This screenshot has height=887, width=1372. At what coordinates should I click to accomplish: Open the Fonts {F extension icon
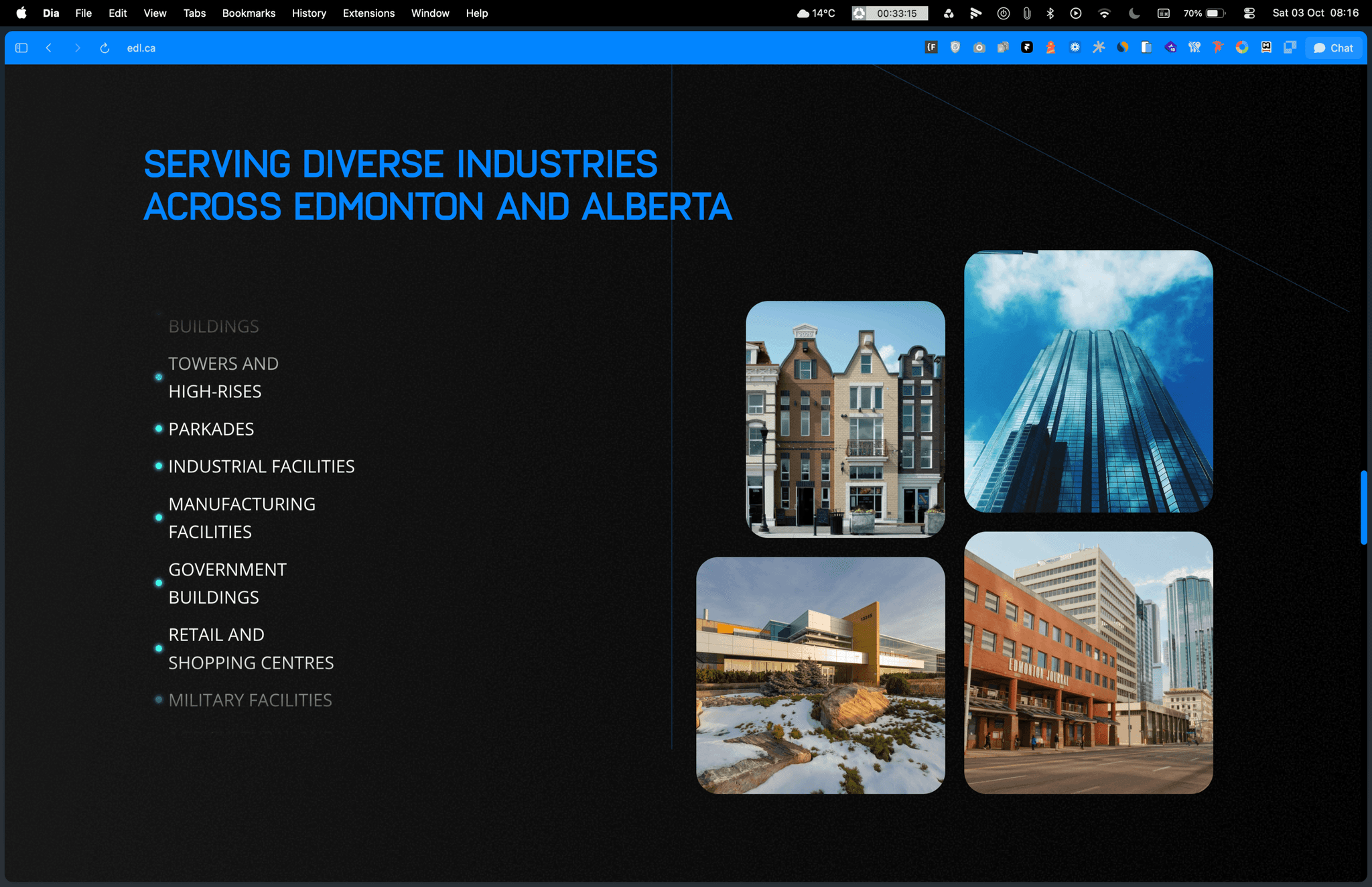point(931,48)
